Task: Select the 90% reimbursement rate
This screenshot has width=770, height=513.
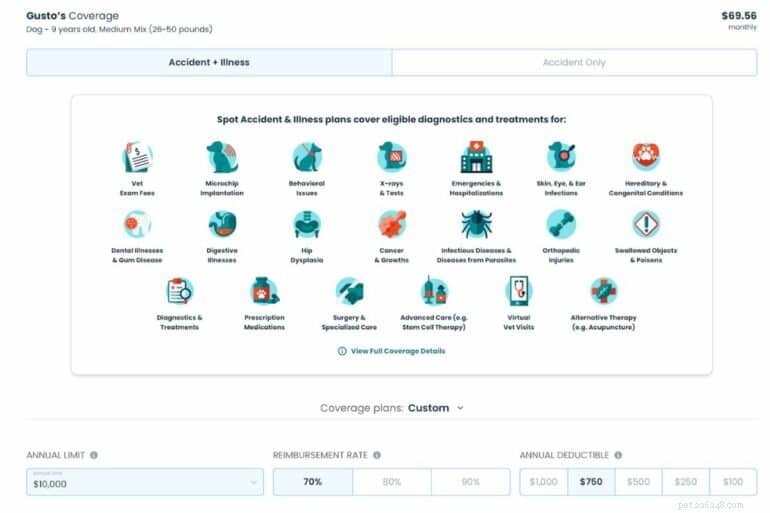Action: tap(470, 482)
